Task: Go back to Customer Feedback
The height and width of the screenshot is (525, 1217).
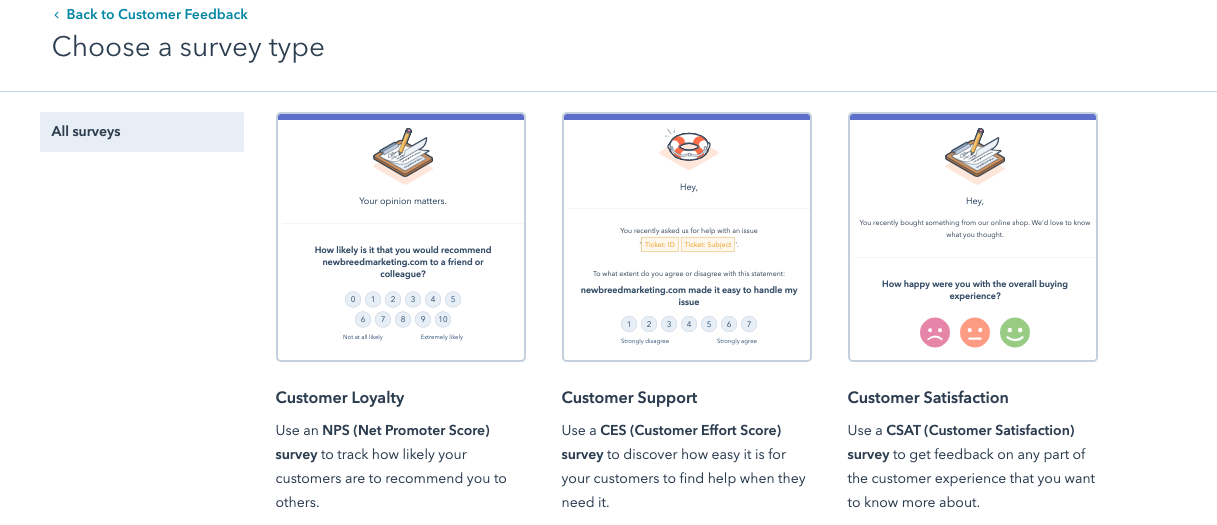Action: pos(157,15)
